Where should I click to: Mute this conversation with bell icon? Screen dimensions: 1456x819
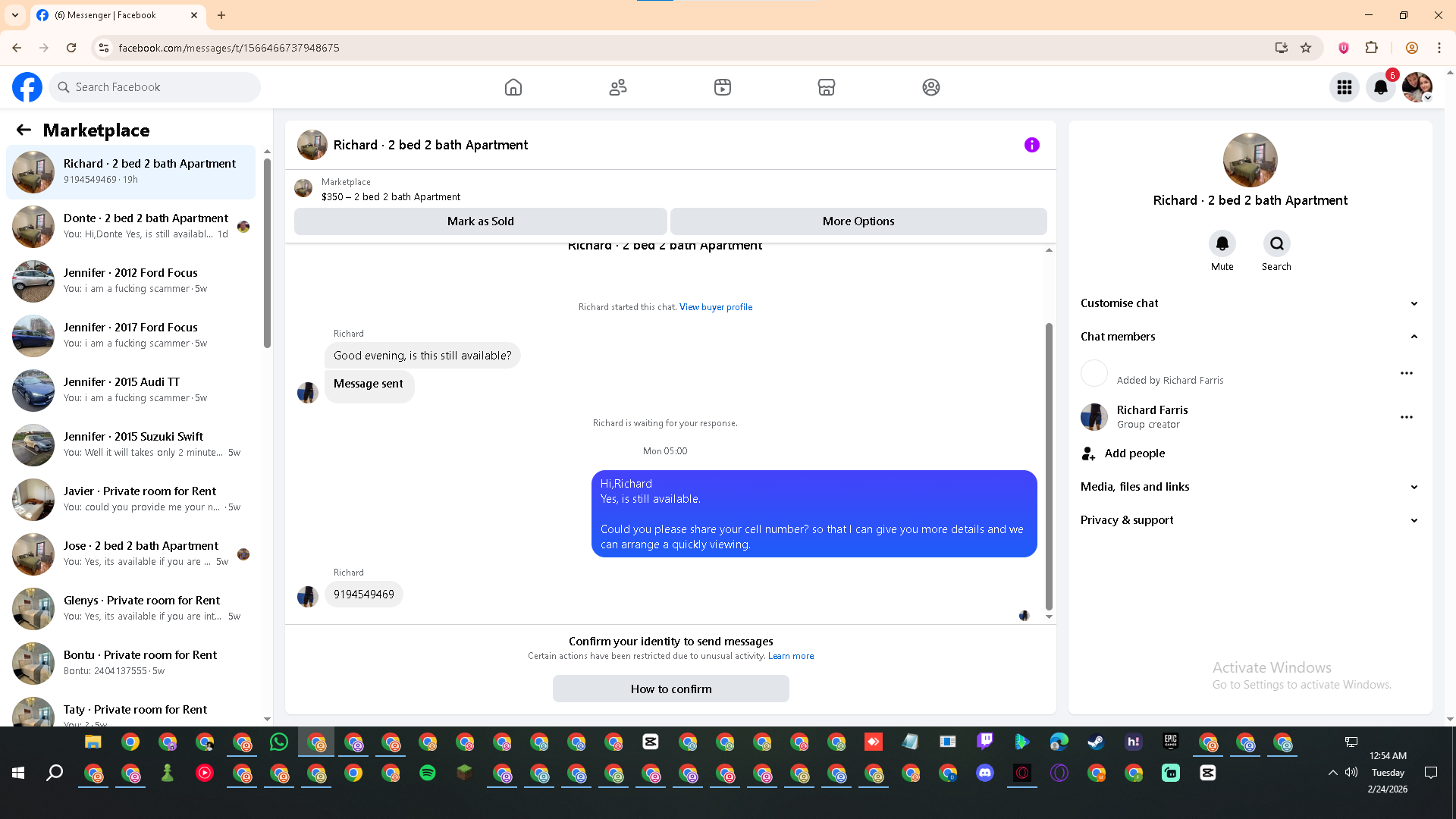(x=1222, y=244)
